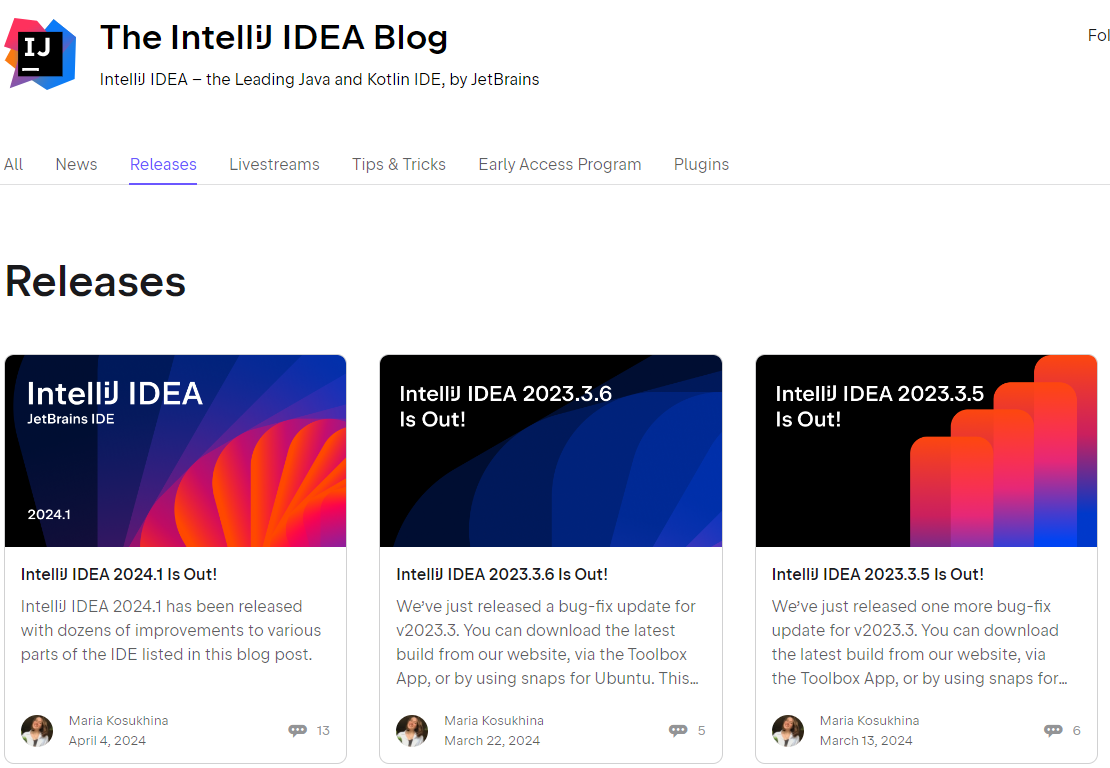Click the comments icon showing 6 comments
The width and height of the screenshot is (1110, 768).
pyautogui.click(x=1053, y=730)
